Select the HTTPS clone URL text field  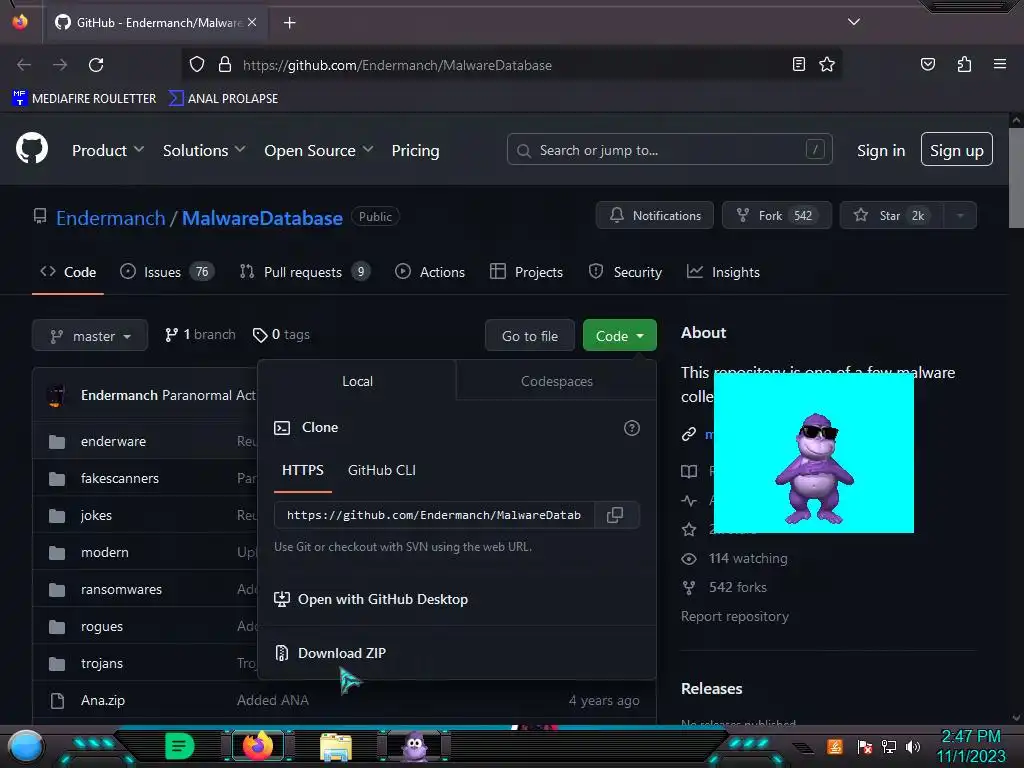click(x=434, y=515)
